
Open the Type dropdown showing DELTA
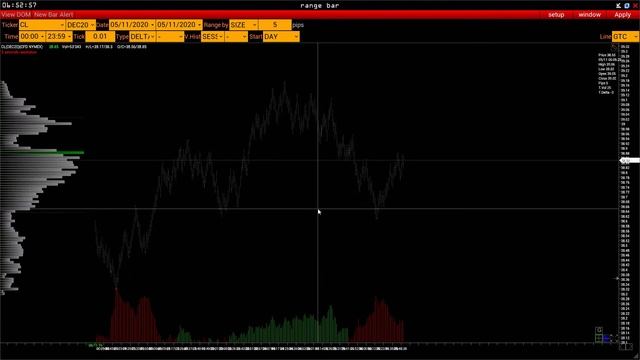point(142,37)
